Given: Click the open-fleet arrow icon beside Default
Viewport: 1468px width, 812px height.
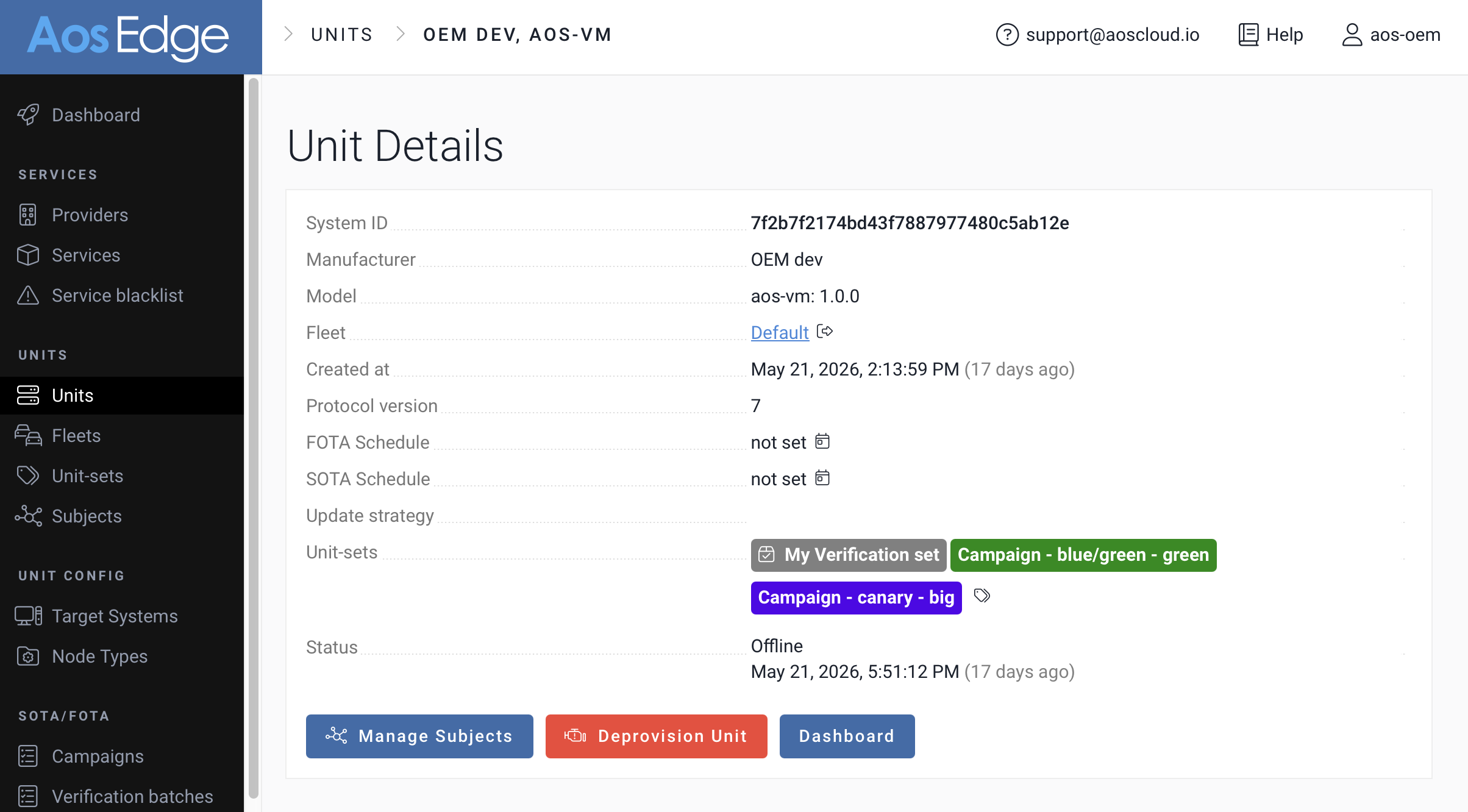Looking at the screenshot, I should pyautogui.click(x=825, y=331).
